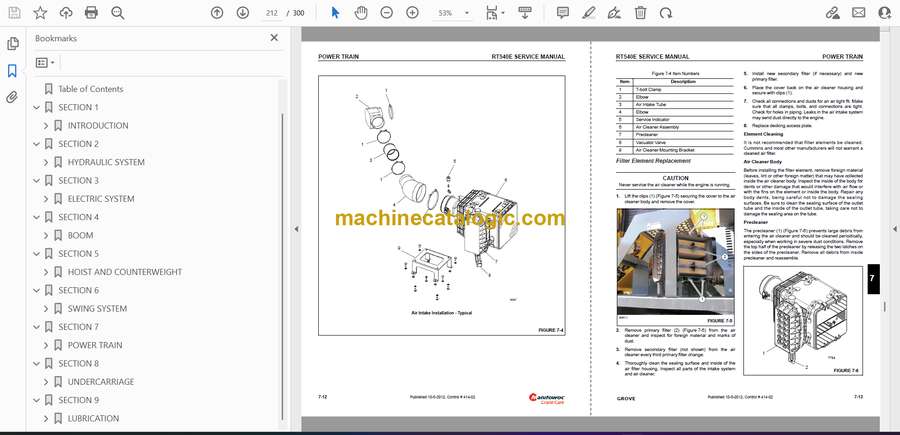Click the Save file icon
This screenshot has height=435, width=900.
[x=14, y=13]
